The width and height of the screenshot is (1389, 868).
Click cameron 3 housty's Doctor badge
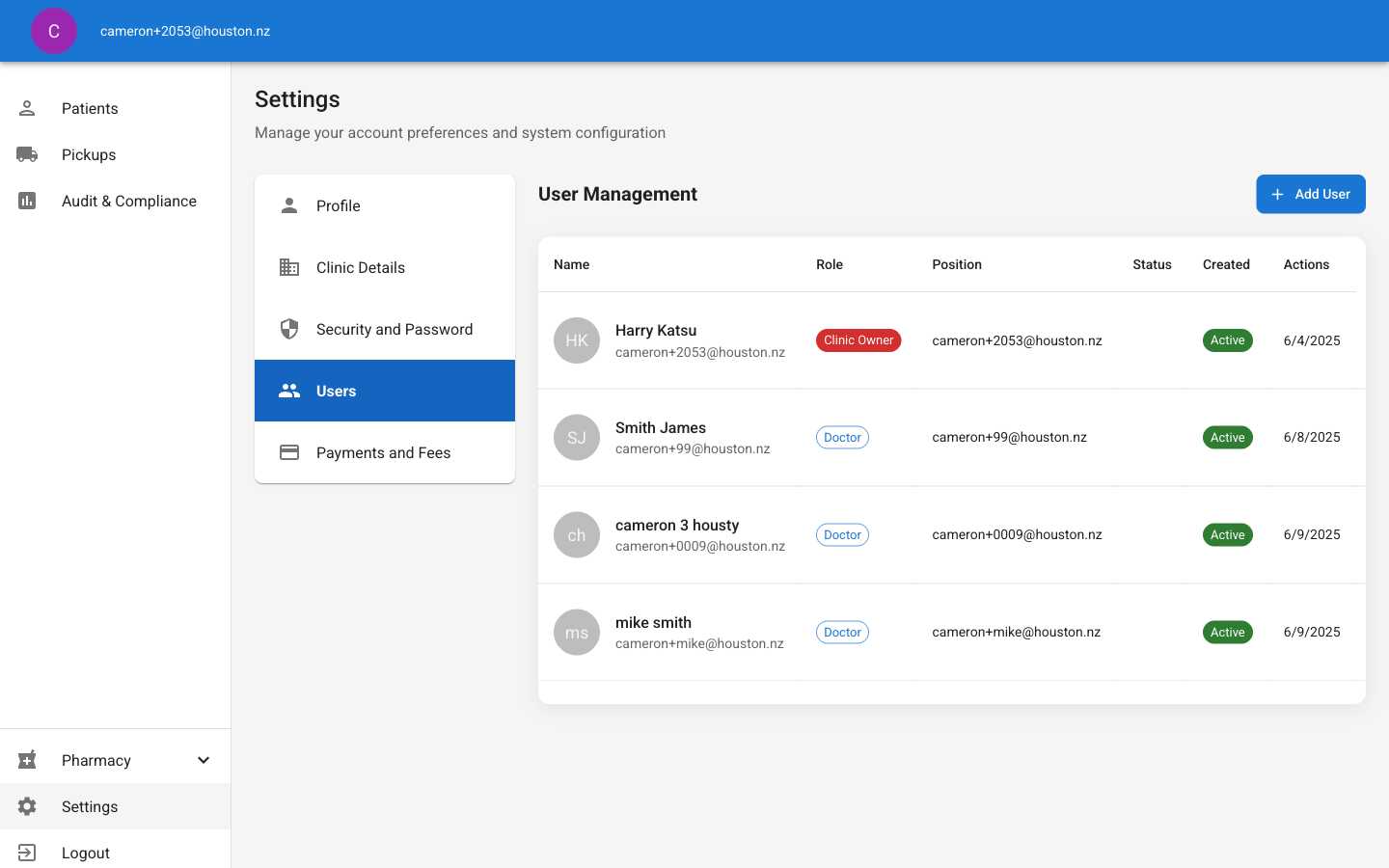[842, 535]
